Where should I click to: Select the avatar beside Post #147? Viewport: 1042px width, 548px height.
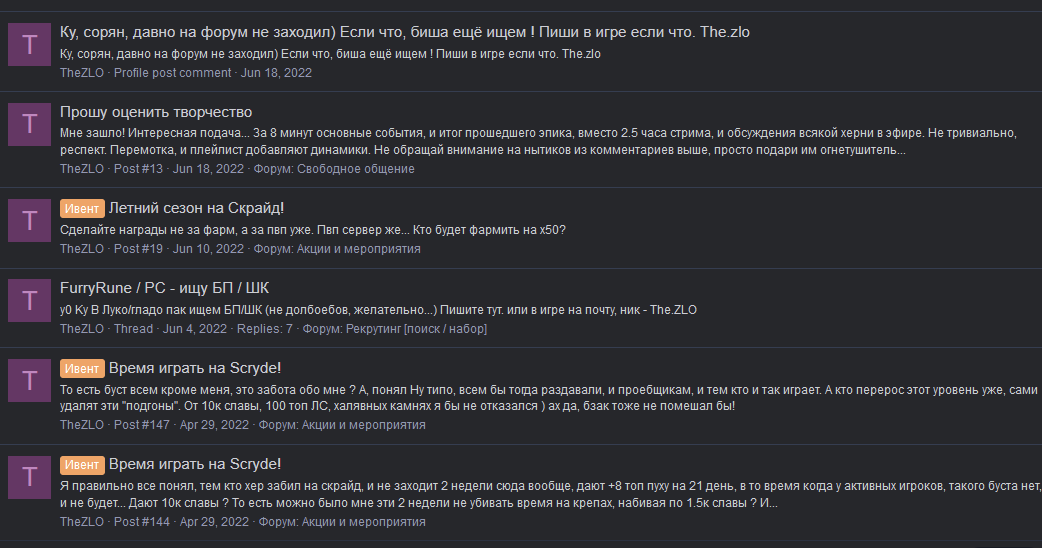pyautogui.click(x=29, y=381)
